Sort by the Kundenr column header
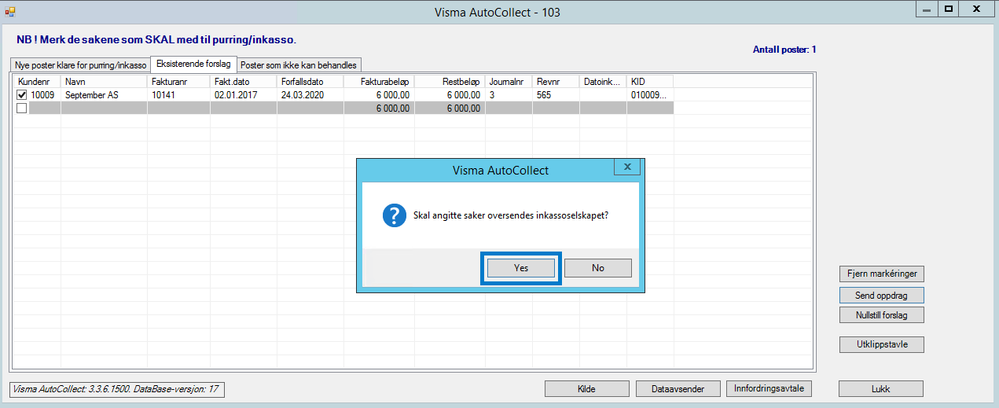 click(x=38, y=82)
